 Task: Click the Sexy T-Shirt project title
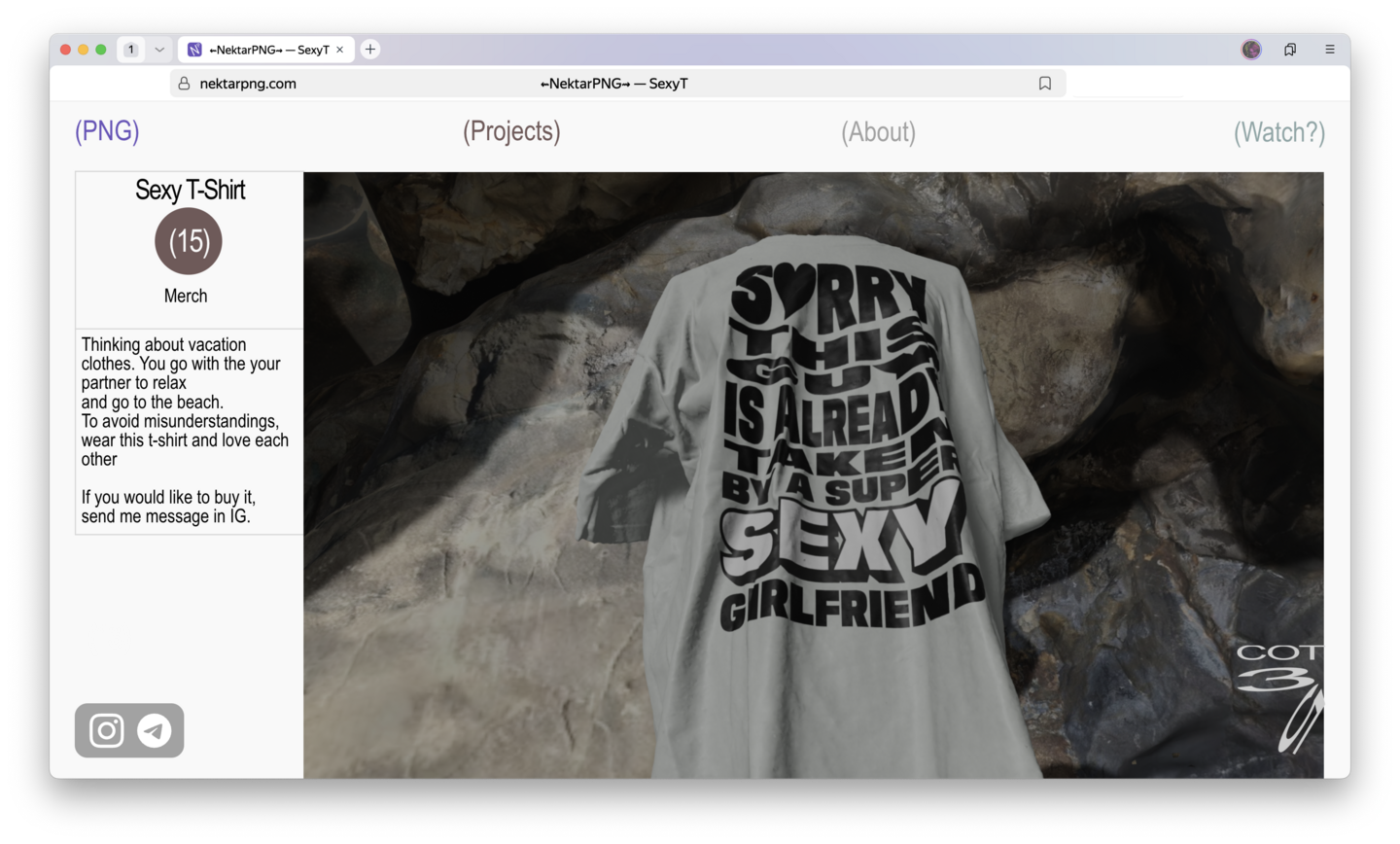pos(190,190)
